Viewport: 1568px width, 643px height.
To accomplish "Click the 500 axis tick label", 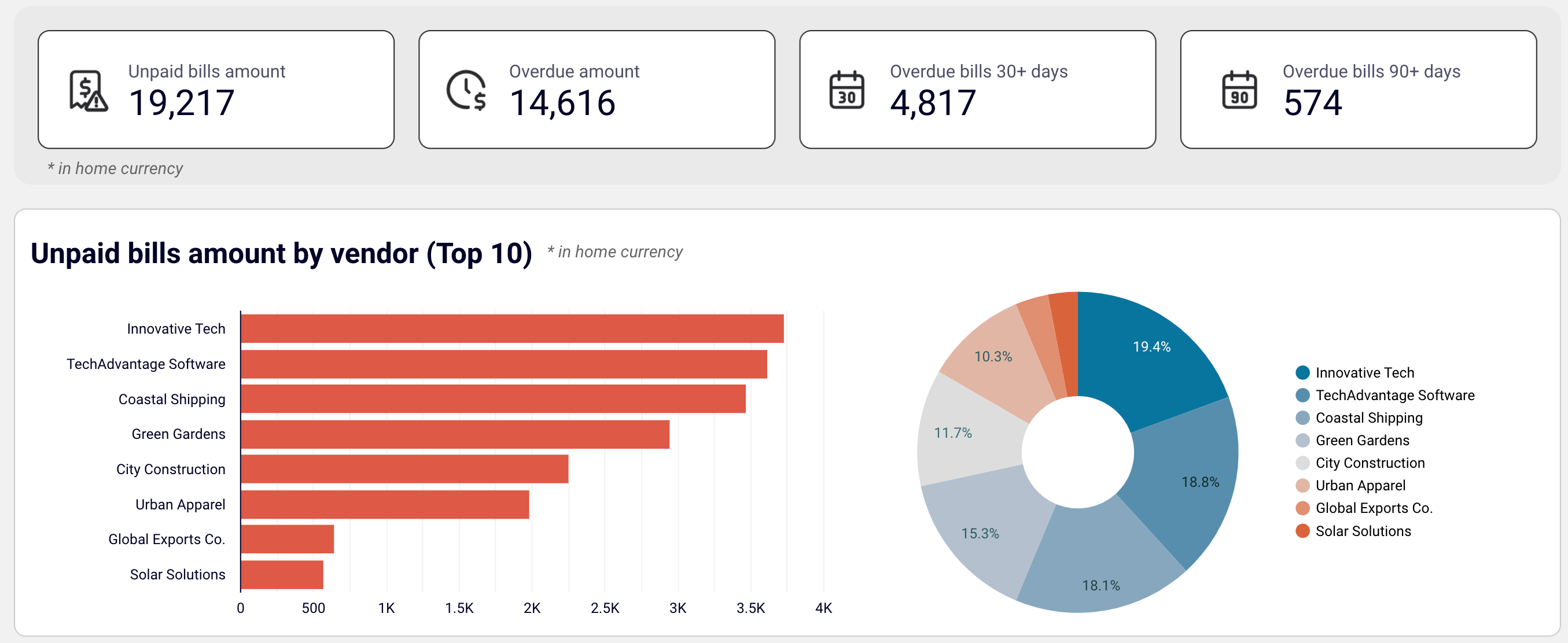I will [x=314, y=608].
